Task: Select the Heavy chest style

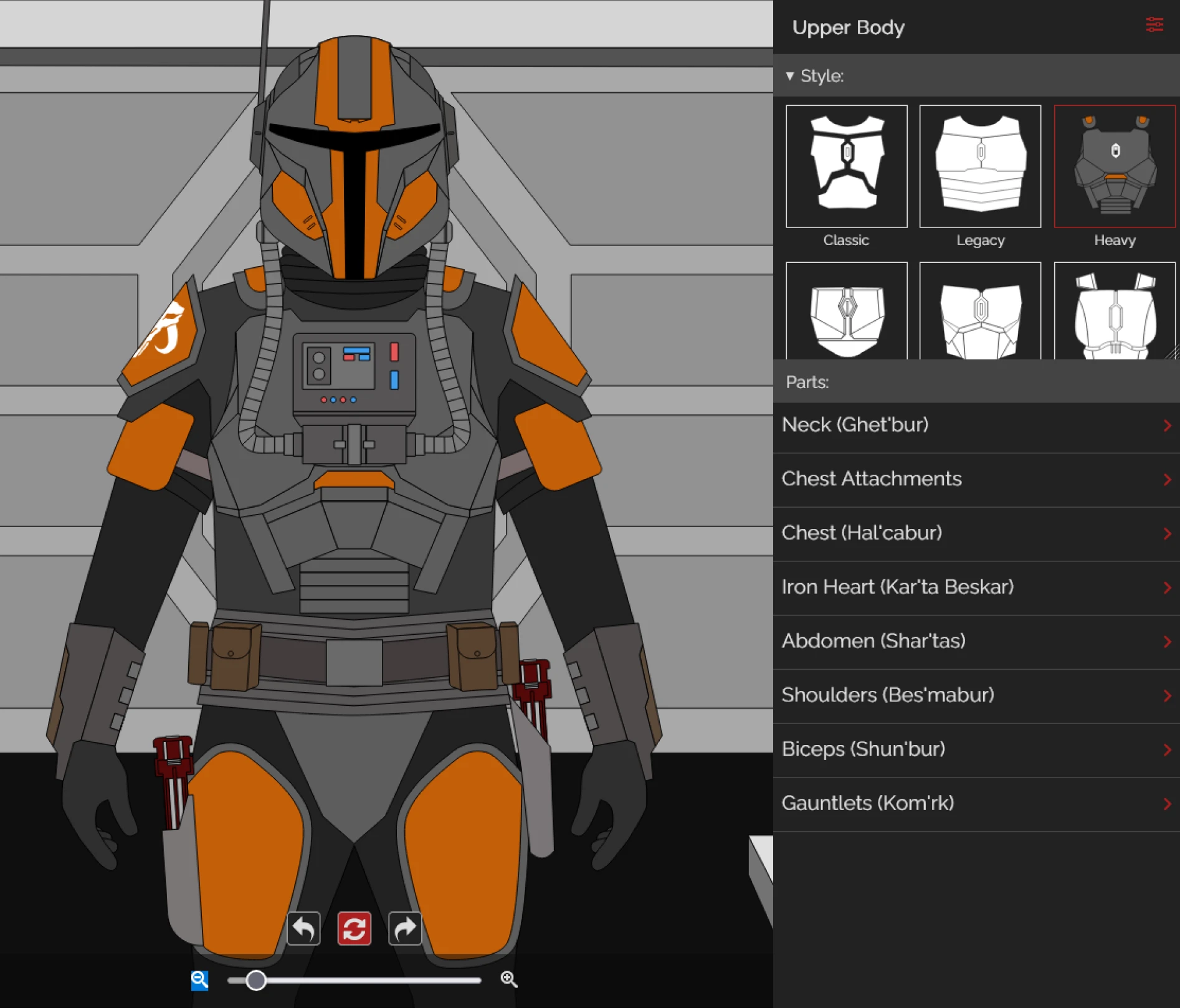Action: pos(1115,166)
